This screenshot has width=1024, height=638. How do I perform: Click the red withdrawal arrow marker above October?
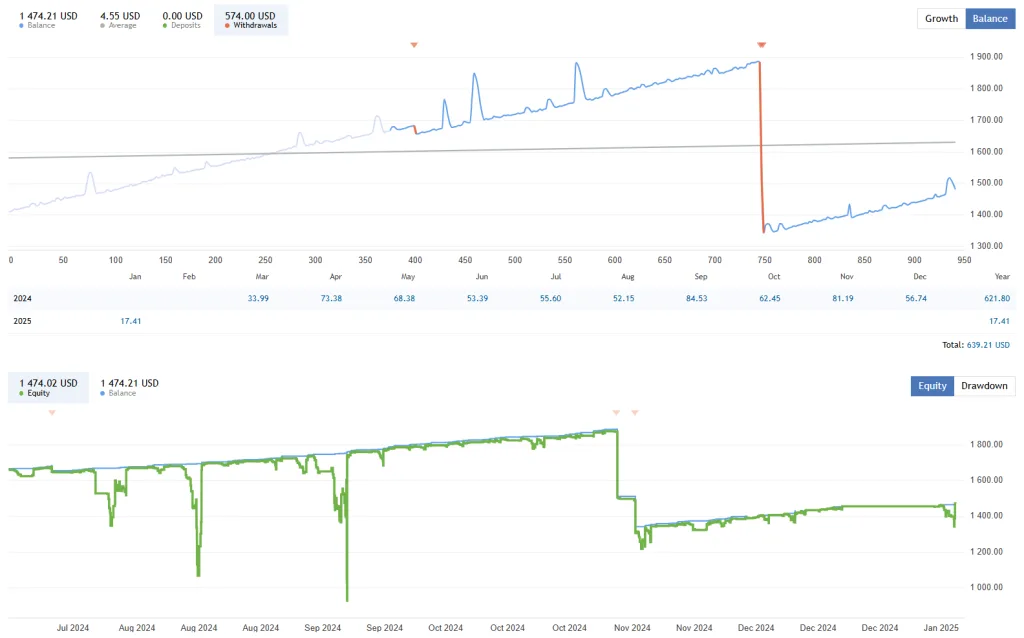coord(761,44)
